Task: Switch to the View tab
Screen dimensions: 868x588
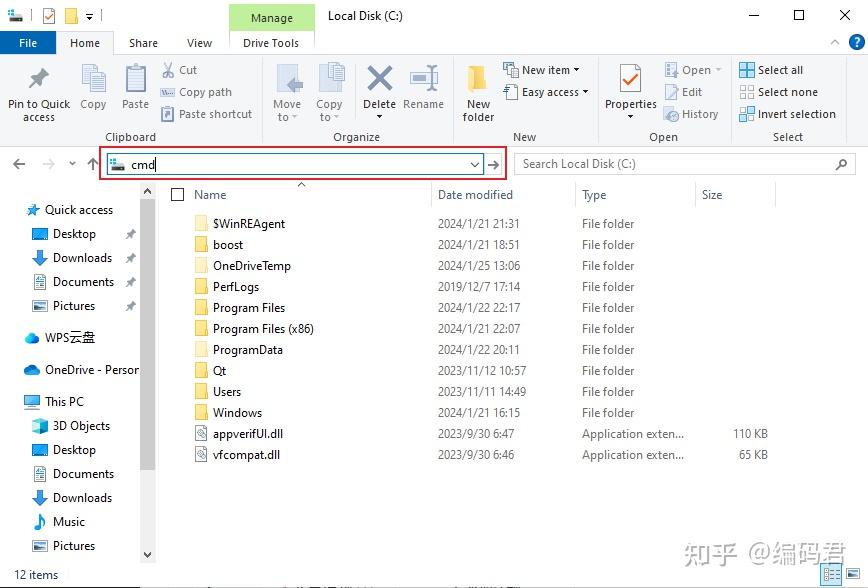Action: 198,43
